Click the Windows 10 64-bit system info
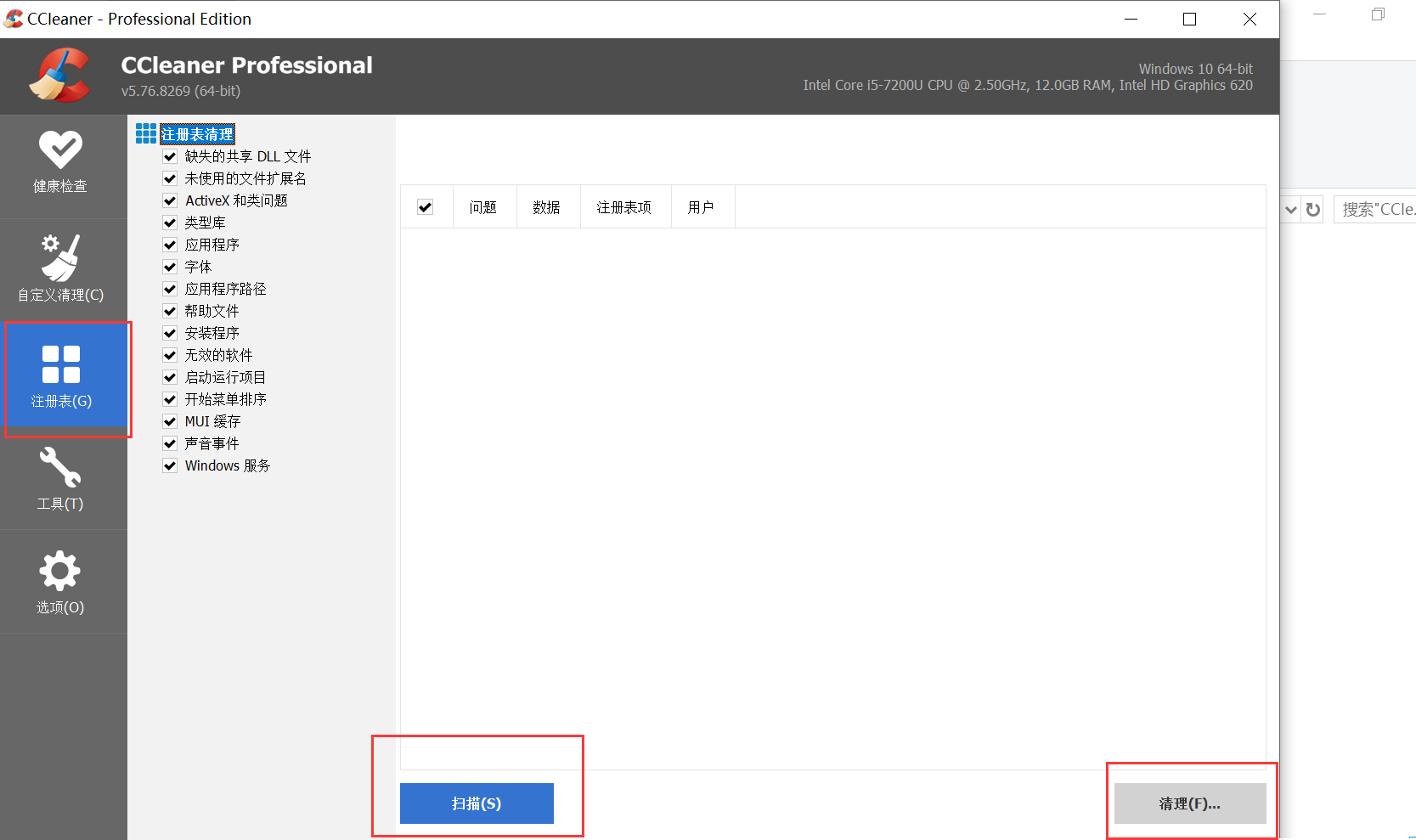This screenshot has width=1416, height=840. (x=1196, y=69)
